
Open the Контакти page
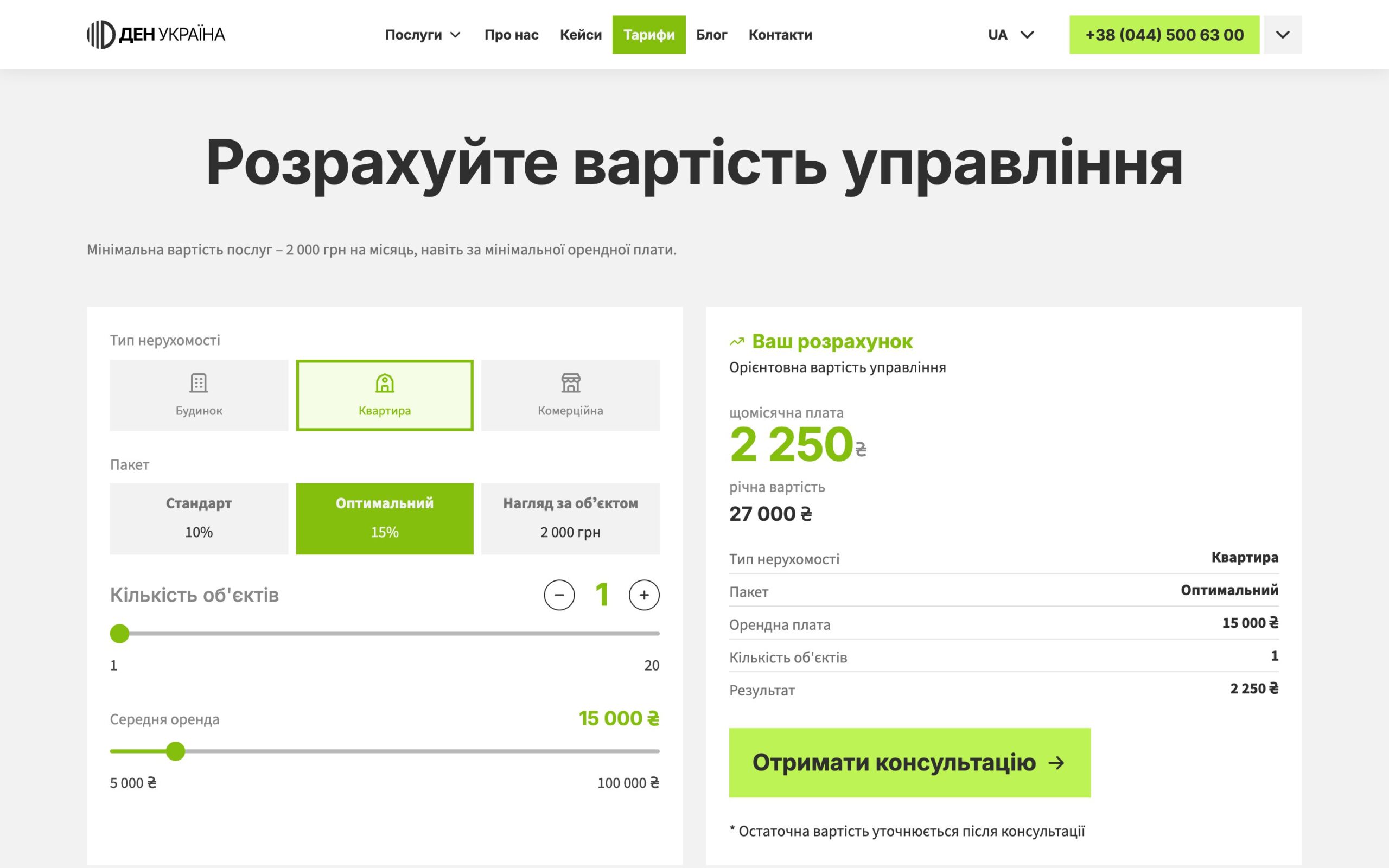coord(780,35)
